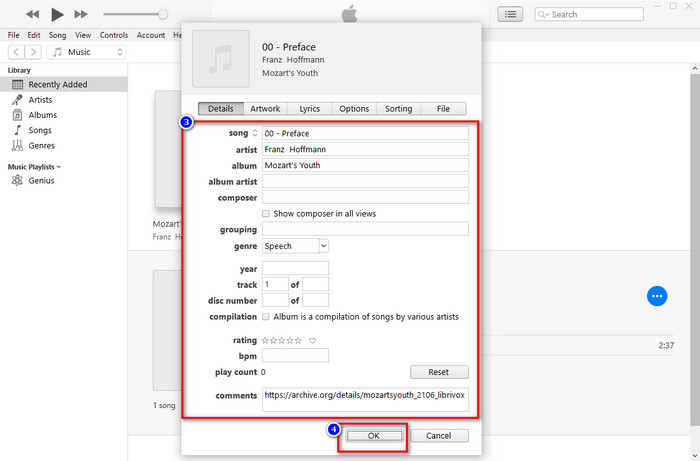Viewport: 700px width, 461px height.
Task: Click into the composer field
Action: tap(365, 197)
